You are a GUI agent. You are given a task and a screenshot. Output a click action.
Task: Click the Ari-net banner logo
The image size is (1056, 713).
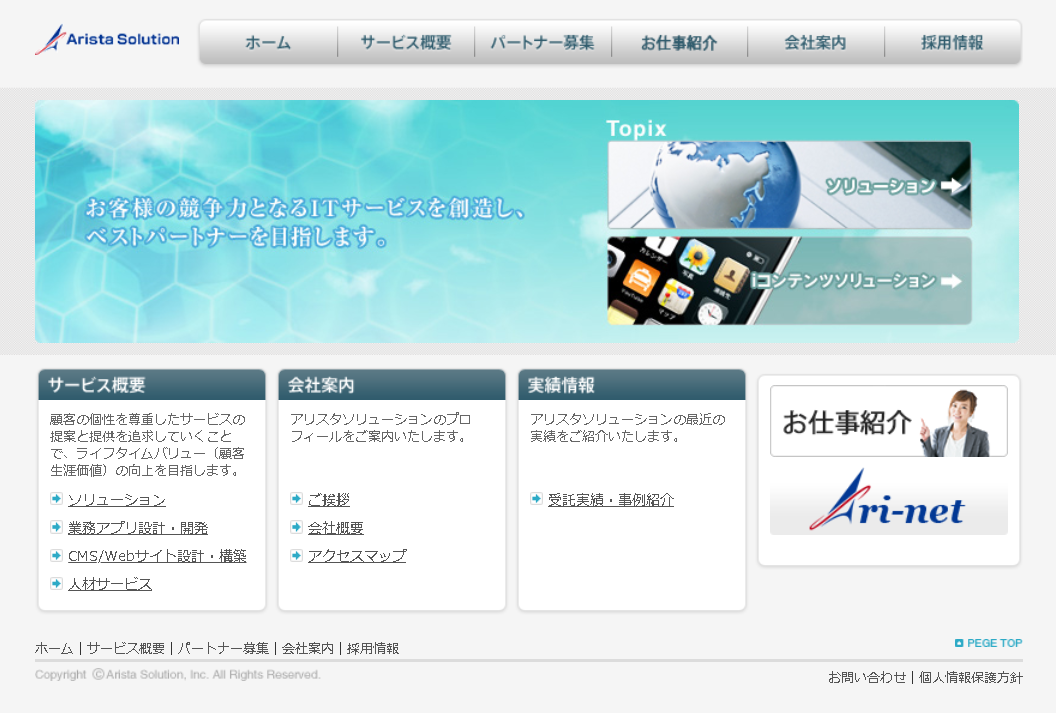click(888, 509)
